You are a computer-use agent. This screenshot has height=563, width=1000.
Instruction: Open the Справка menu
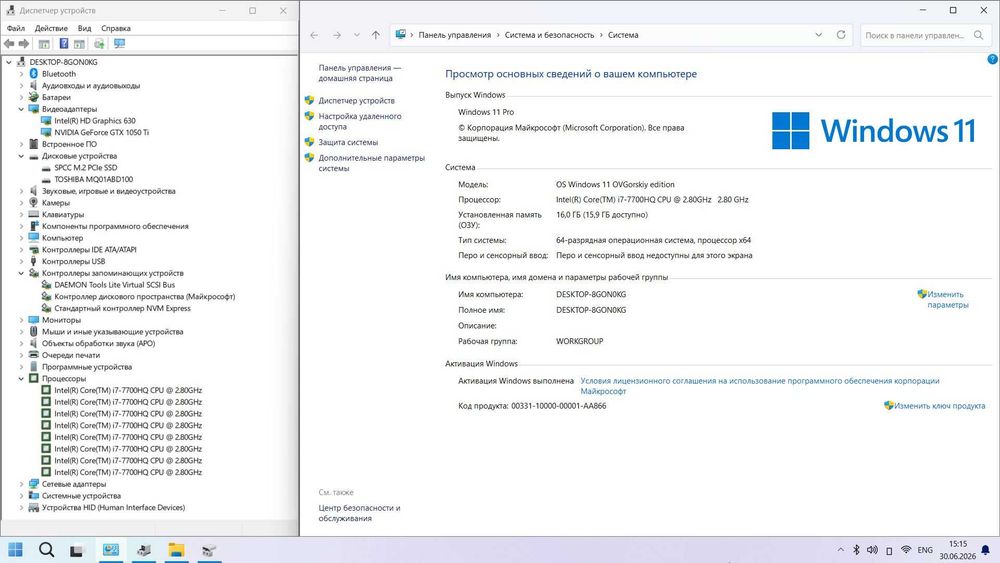115,28
